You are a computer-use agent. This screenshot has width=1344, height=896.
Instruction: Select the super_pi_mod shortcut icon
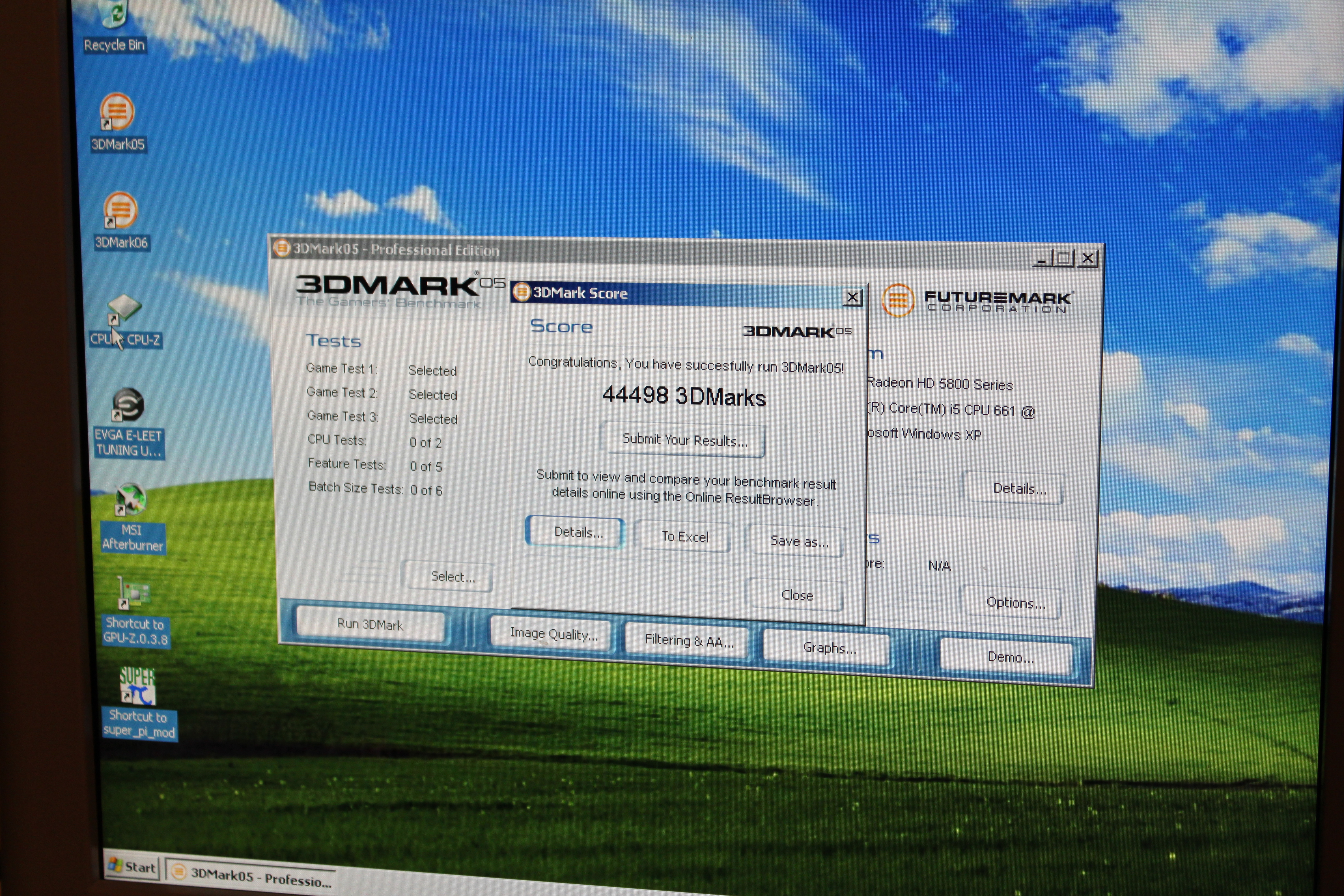click(x=139, y=704)
